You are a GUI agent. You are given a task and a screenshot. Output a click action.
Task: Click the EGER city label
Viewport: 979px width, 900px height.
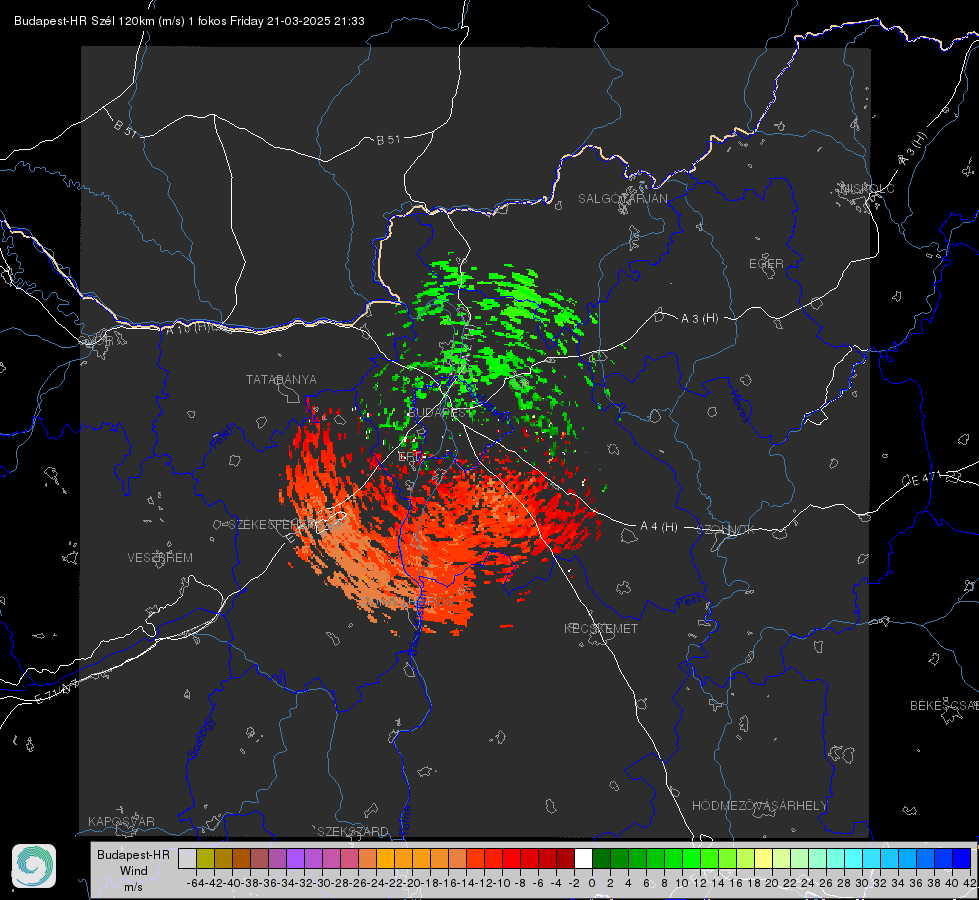click(x=766, y=264)
